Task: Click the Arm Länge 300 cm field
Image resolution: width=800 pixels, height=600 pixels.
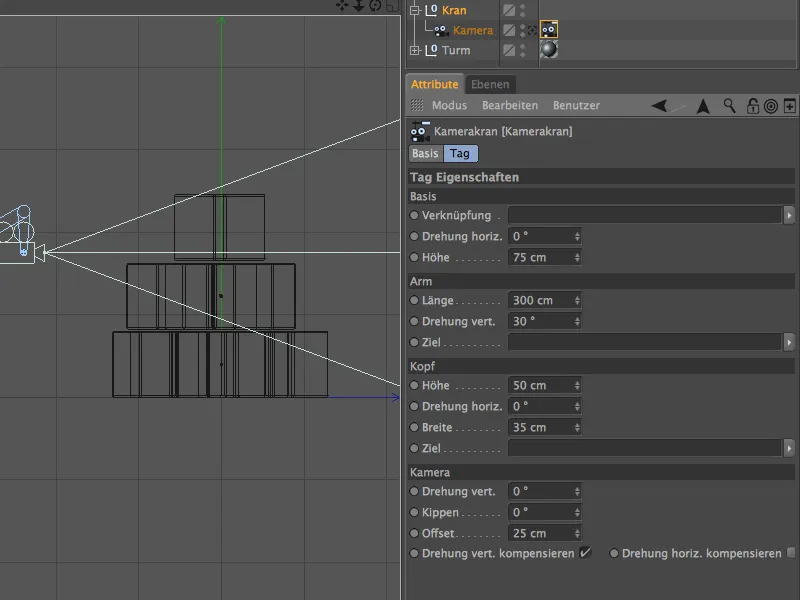Action: (544, 301)
